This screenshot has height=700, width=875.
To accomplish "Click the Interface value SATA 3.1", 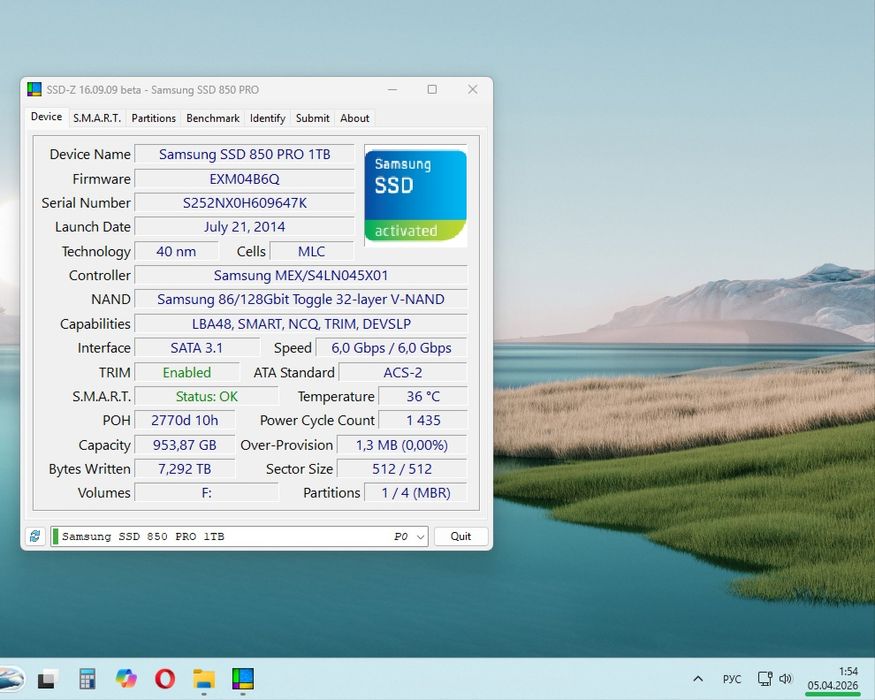I will point(197,348).
